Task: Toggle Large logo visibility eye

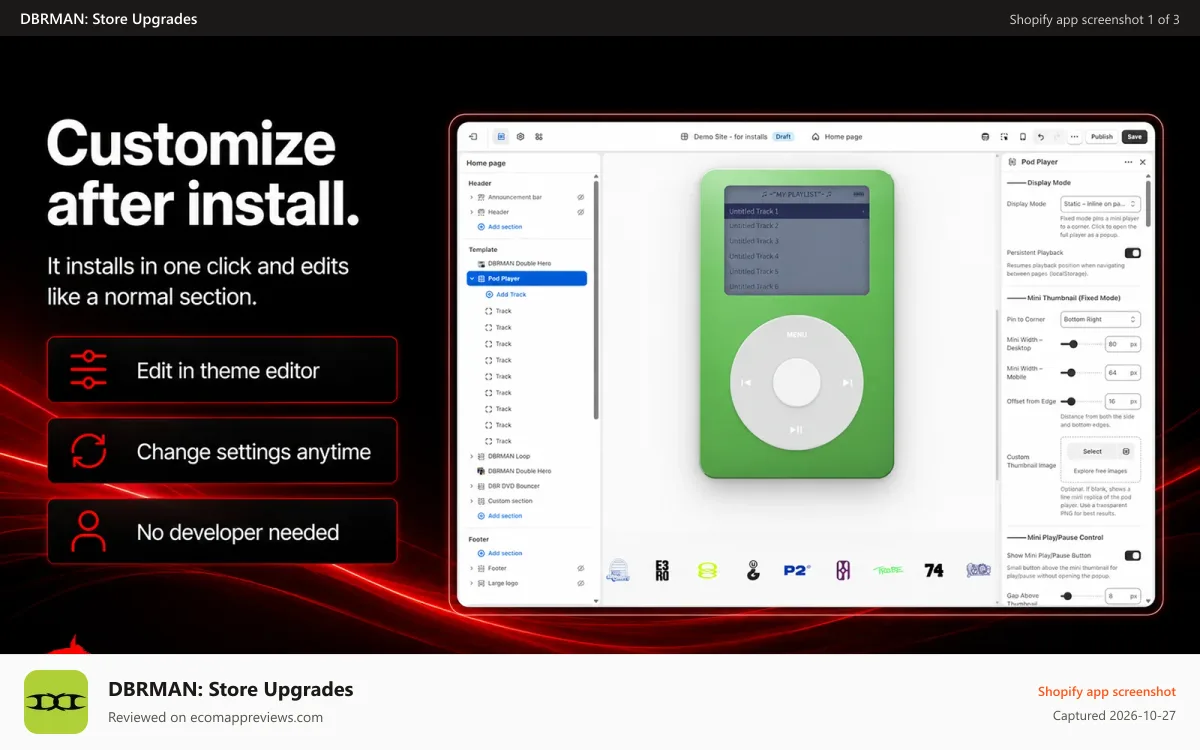Action: pos(580,583)
